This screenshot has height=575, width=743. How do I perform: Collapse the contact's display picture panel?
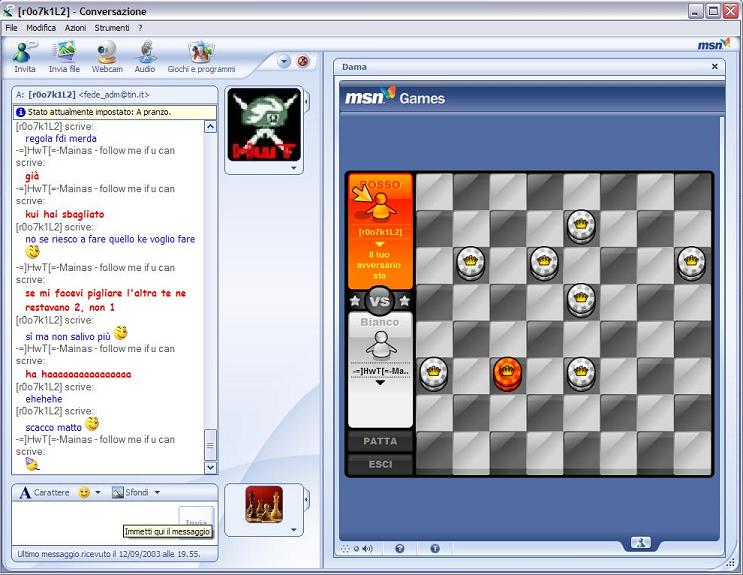(x=307, y=101)
